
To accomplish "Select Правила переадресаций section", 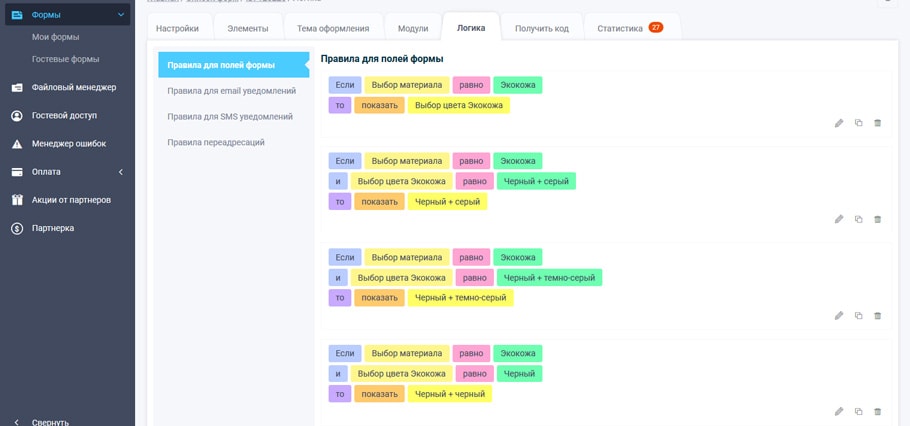I will point(216,142).
